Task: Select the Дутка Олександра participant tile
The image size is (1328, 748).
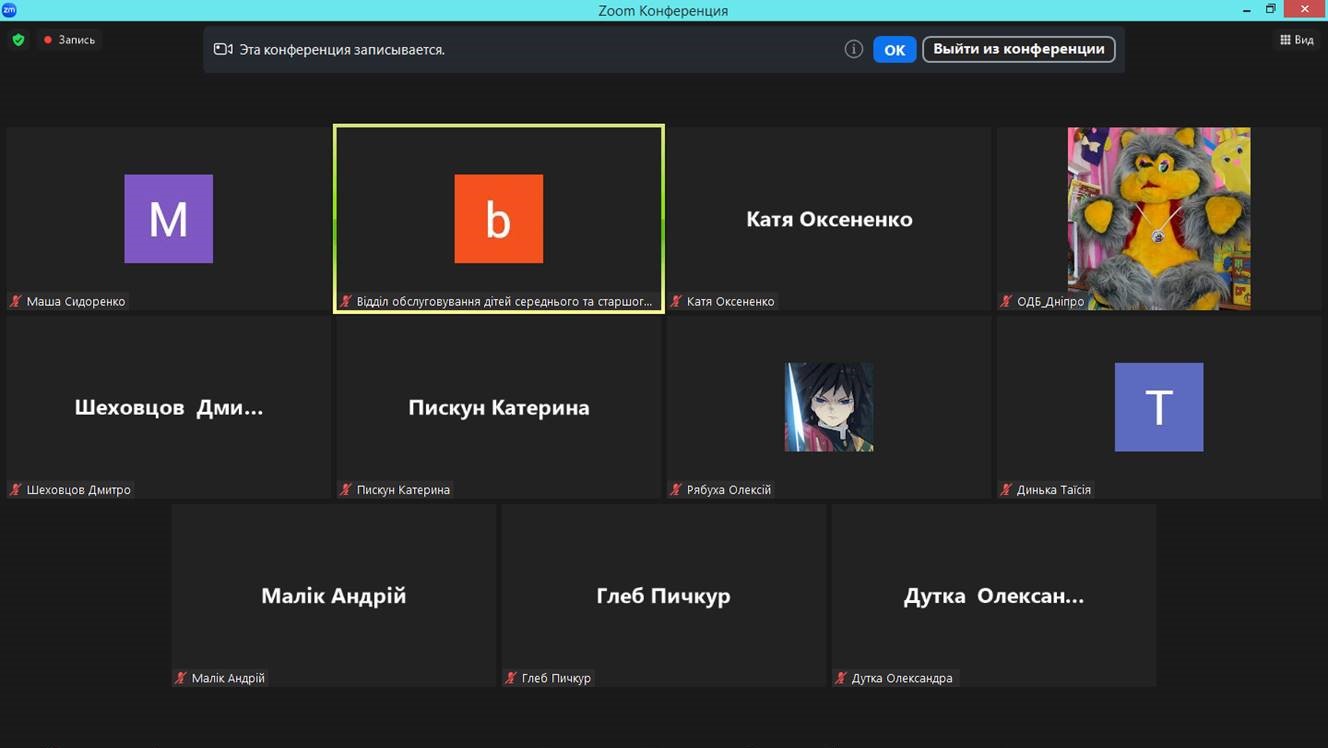Action: [x=994, y=595]
